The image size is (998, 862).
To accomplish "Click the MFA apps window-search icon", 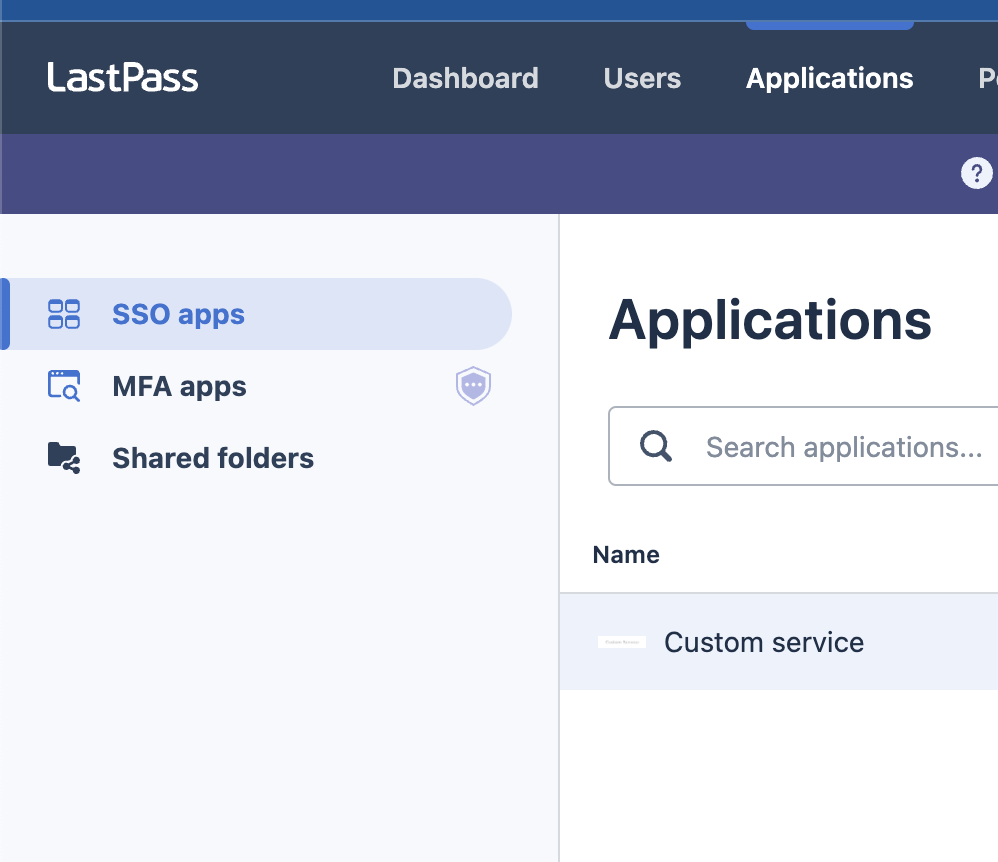I will tap(64, 386).
